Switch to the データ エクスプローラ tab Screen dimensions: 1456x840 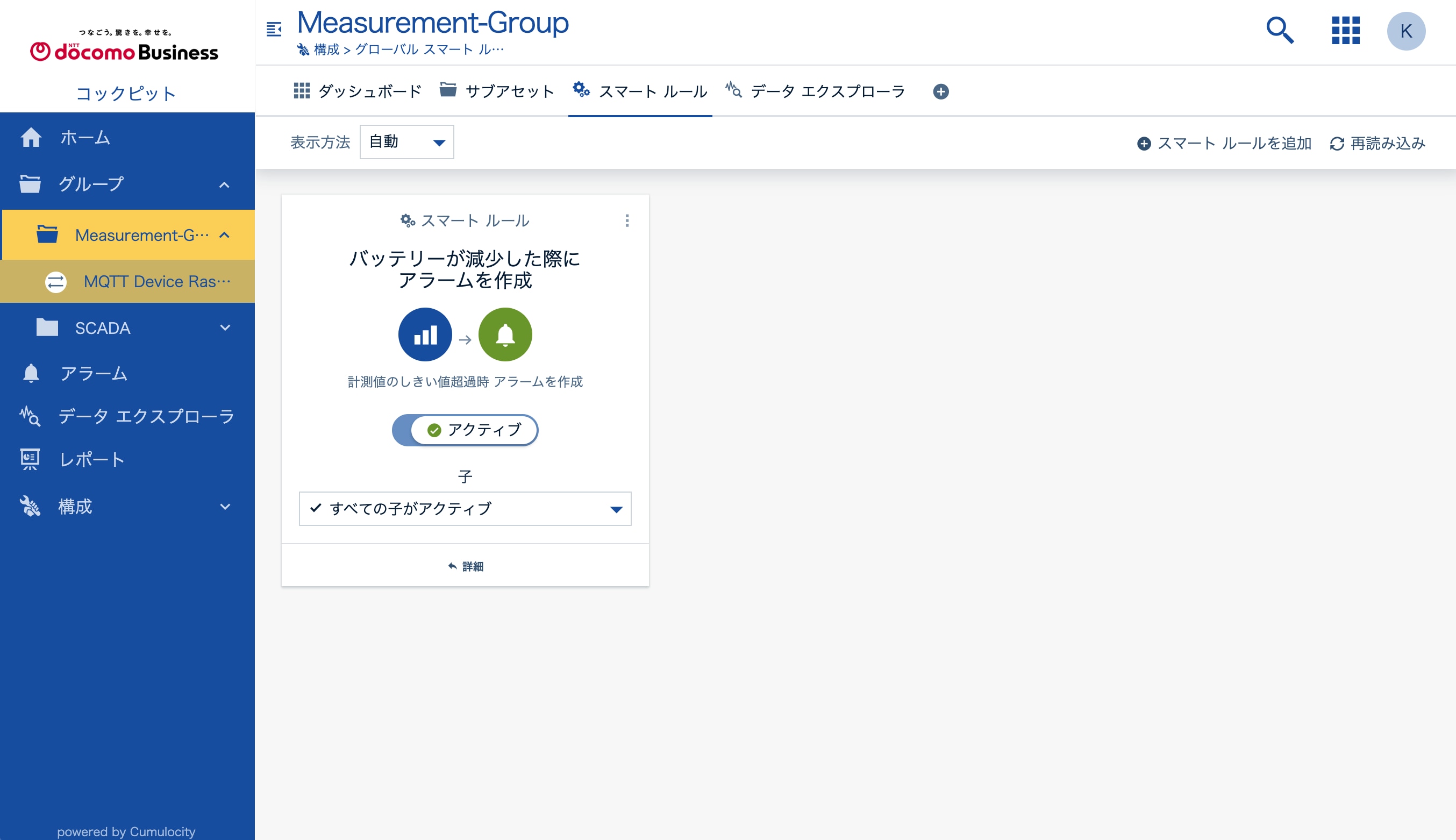pos(815,91)
